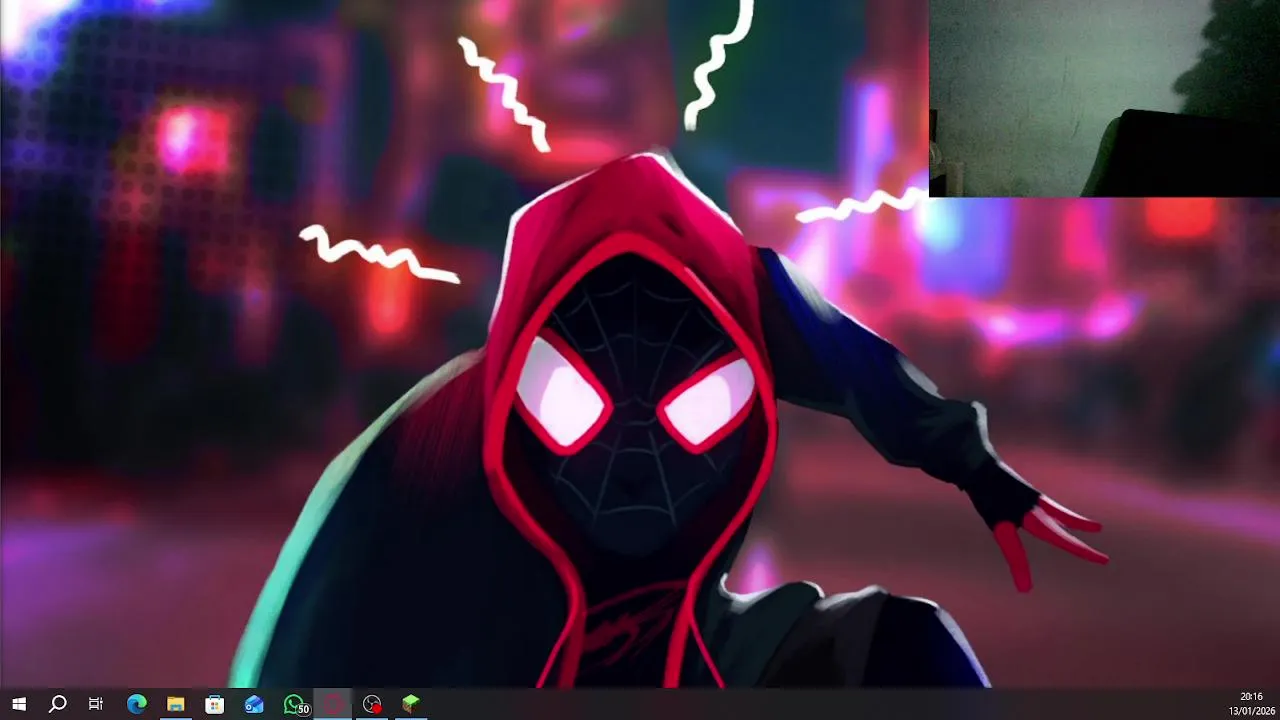Switch to OBS Studio in the taskbar
Image resolution: width=1280 pixels, height=720 pixels.
point(372,704)
